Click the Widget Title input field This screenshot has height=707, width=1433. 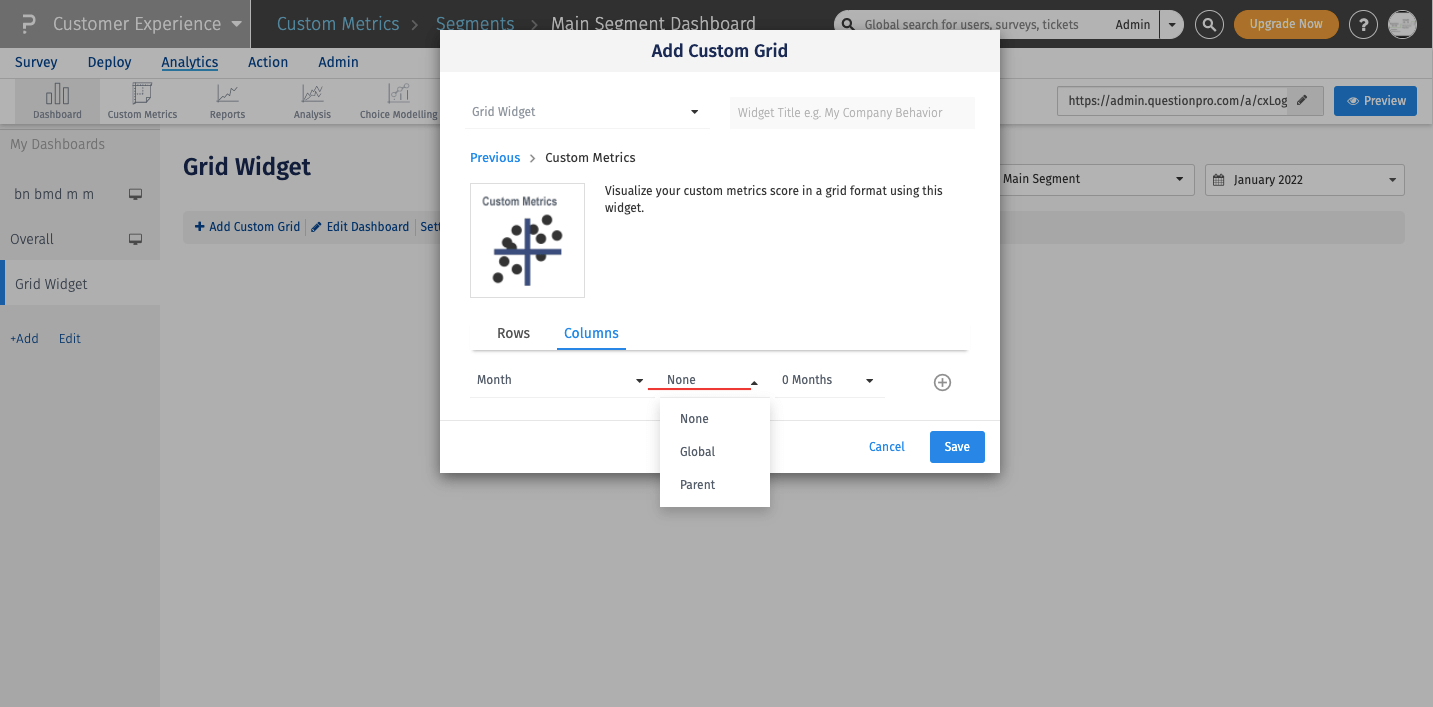coord(851,112)
